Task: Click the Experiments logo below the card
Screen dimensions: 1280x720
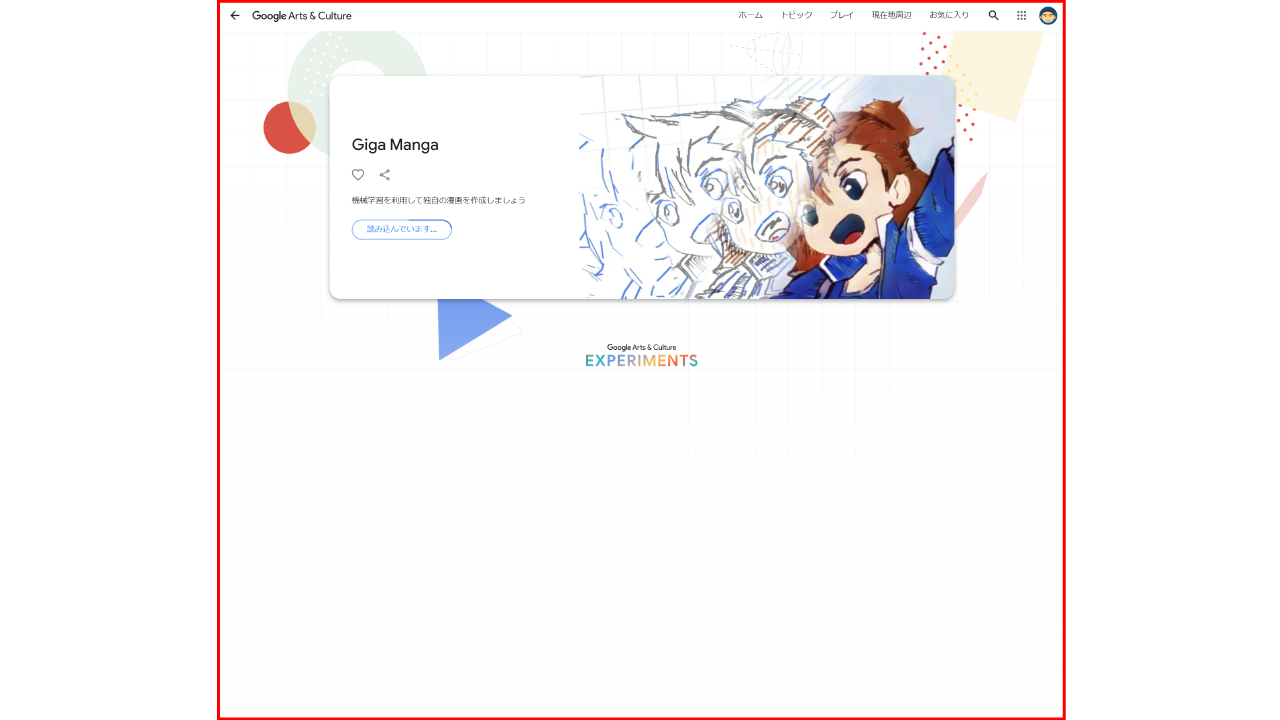Action: 641,356
